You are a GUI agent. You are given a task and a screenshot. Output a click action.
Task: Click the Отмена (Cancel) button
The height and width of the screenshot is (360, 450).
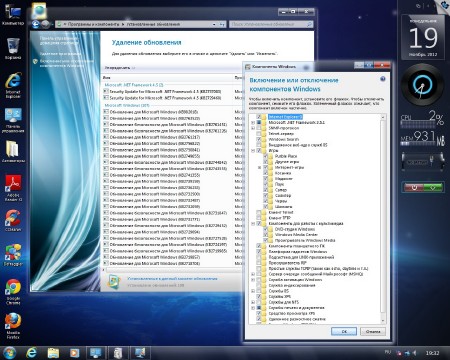[x=373, y=332]
